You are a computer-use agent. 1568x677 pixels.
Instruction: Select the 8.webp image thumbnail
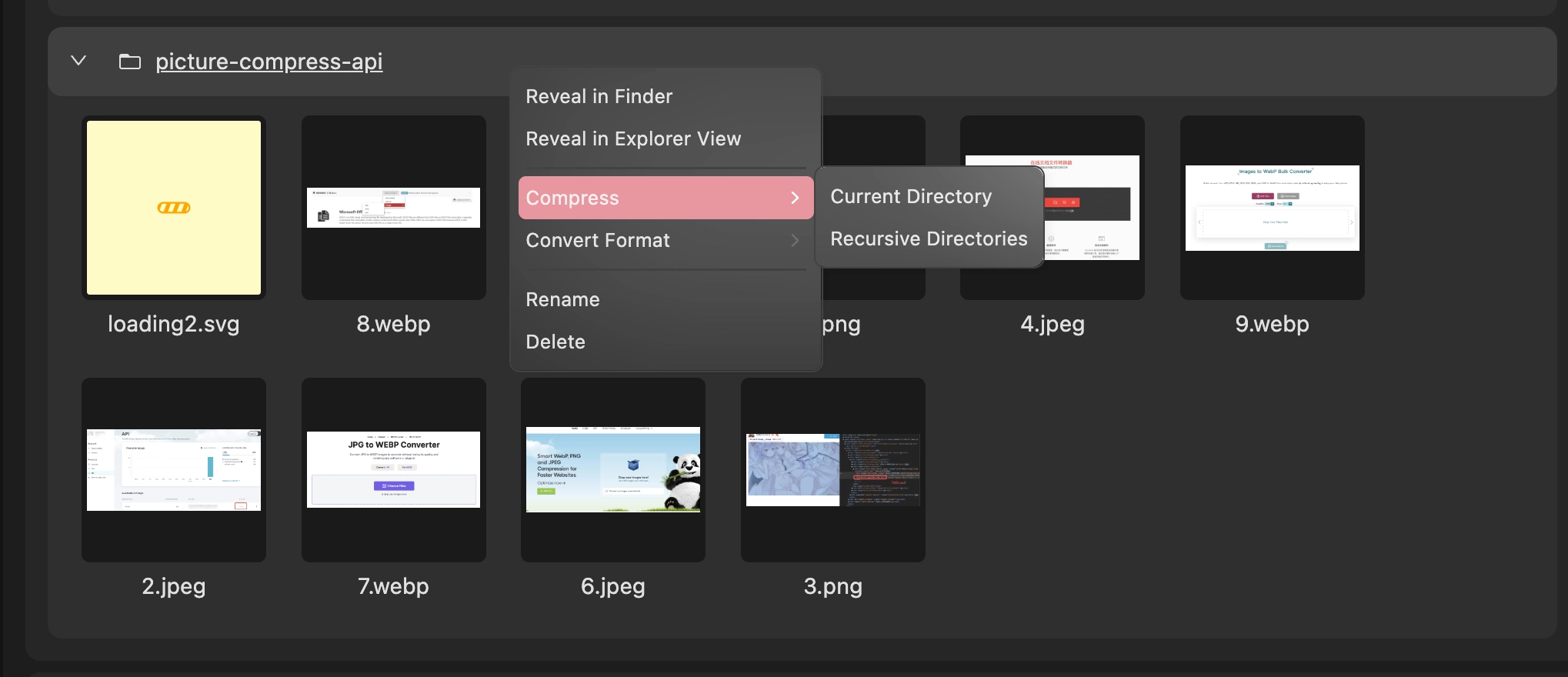tap(393, 208)
